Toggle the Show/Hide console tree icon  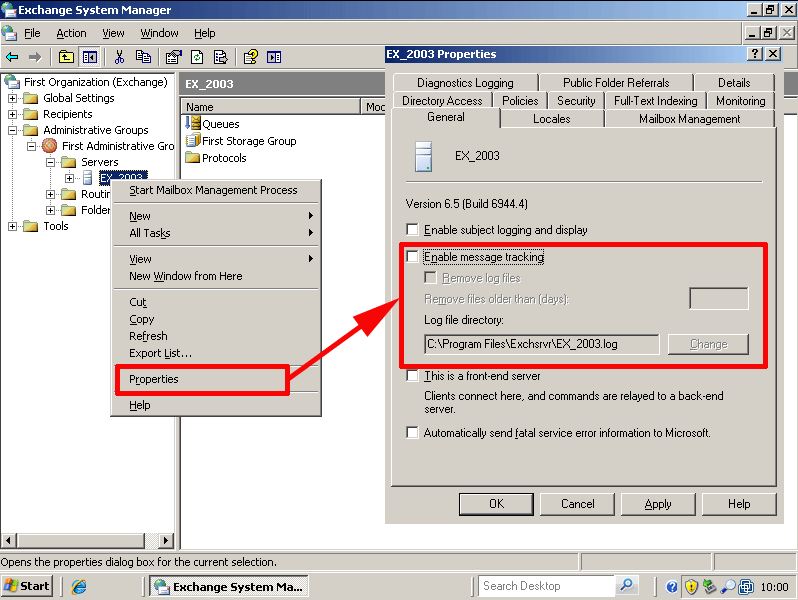pos(90,57)
